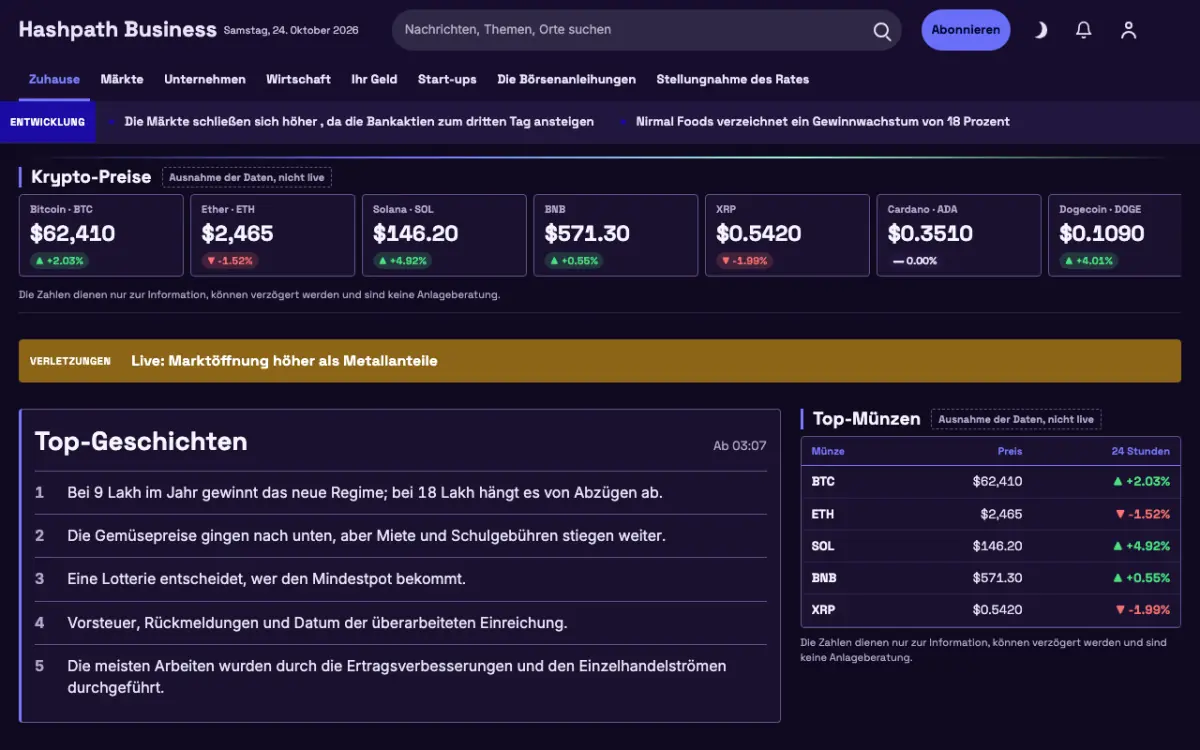The image size is (1200, 750).
Task: Open the Hashpath Business logo home link
Action: tap(118, 30)
